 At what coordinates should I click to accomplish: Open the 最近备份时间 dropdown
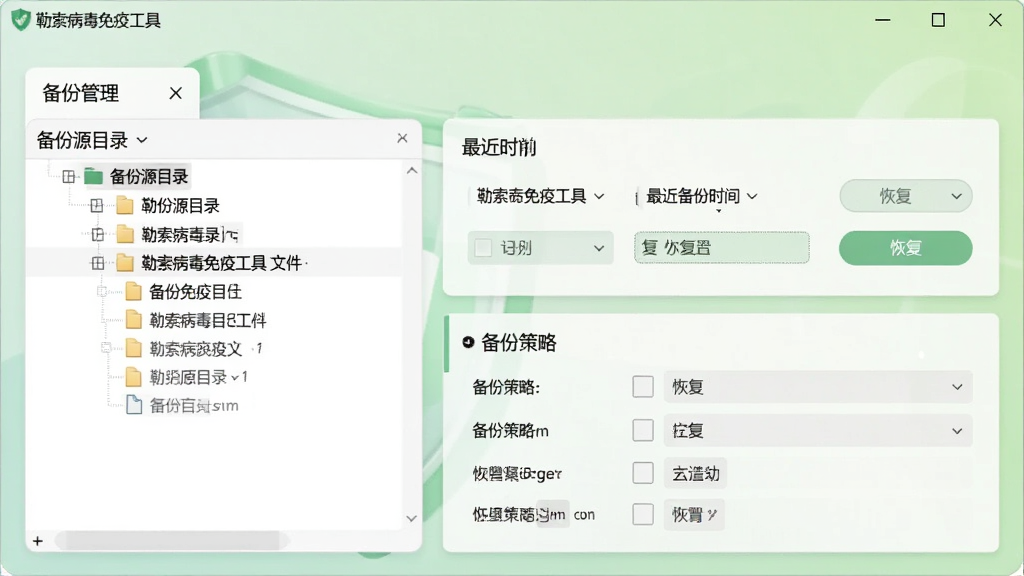pos(700,196)
